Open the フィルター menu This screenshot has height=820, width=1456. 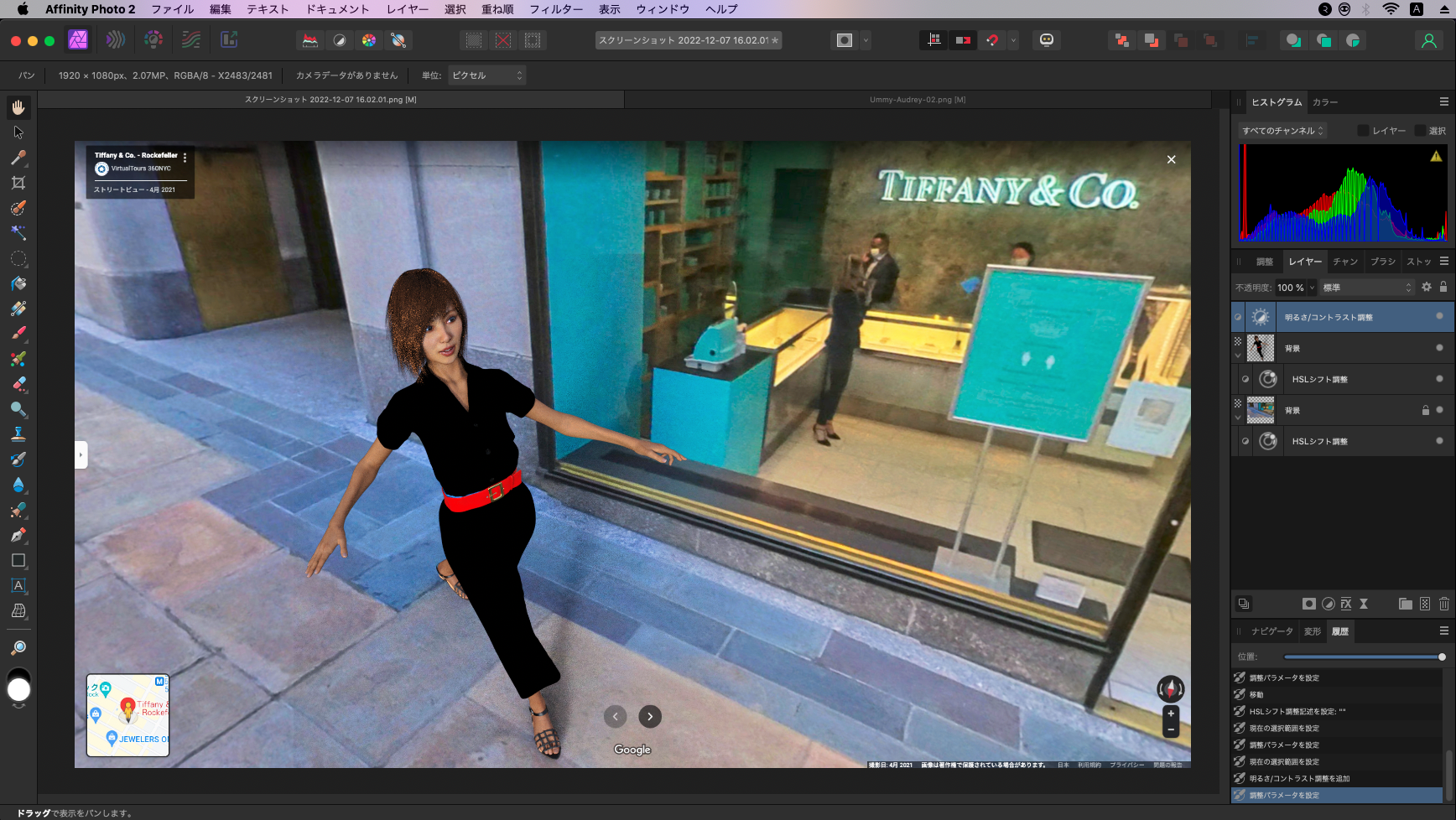click(556, 9)
